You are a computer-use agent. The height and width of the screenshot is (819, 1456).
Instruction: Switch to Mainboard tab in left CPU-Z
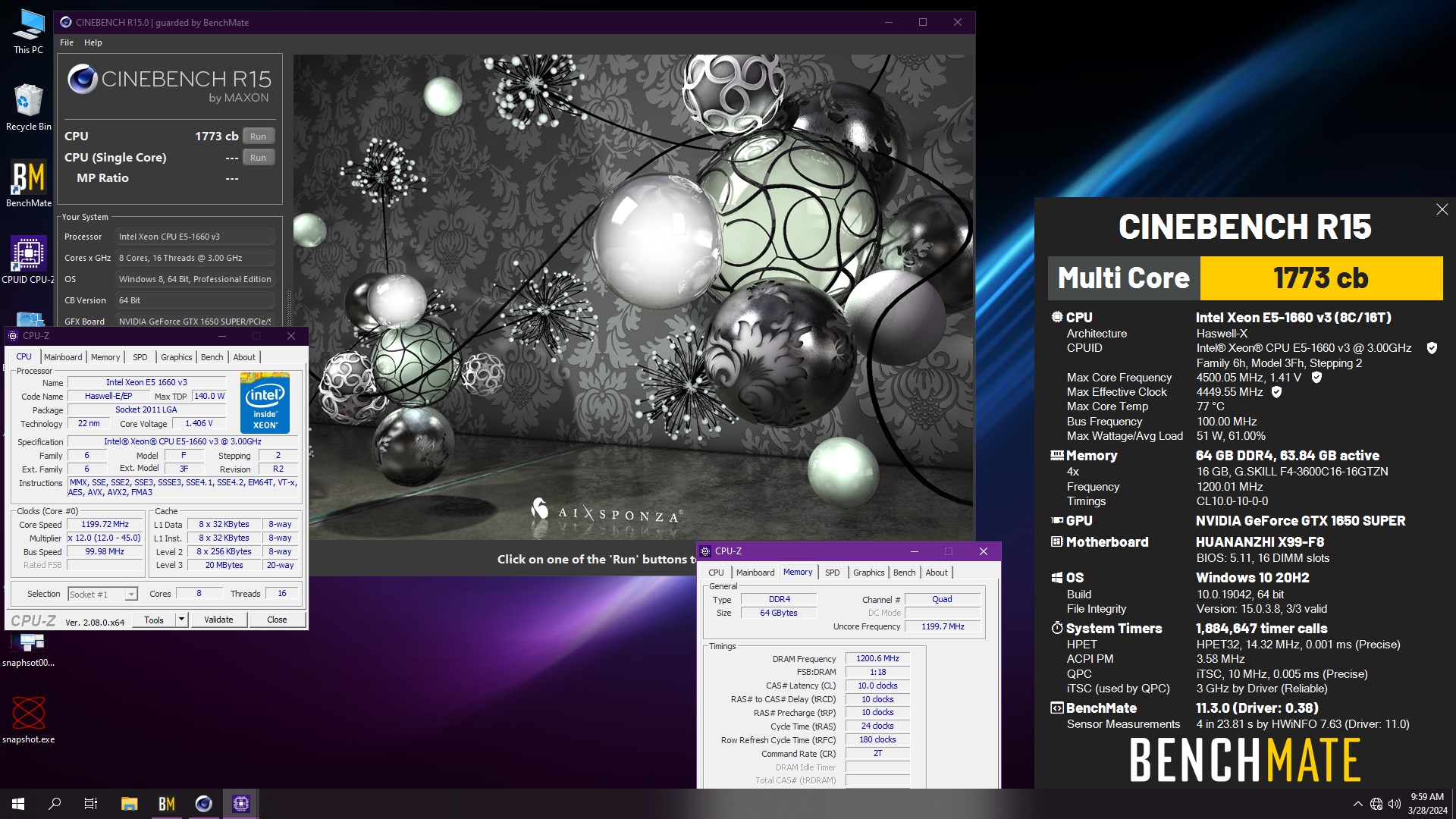(63, 357)
